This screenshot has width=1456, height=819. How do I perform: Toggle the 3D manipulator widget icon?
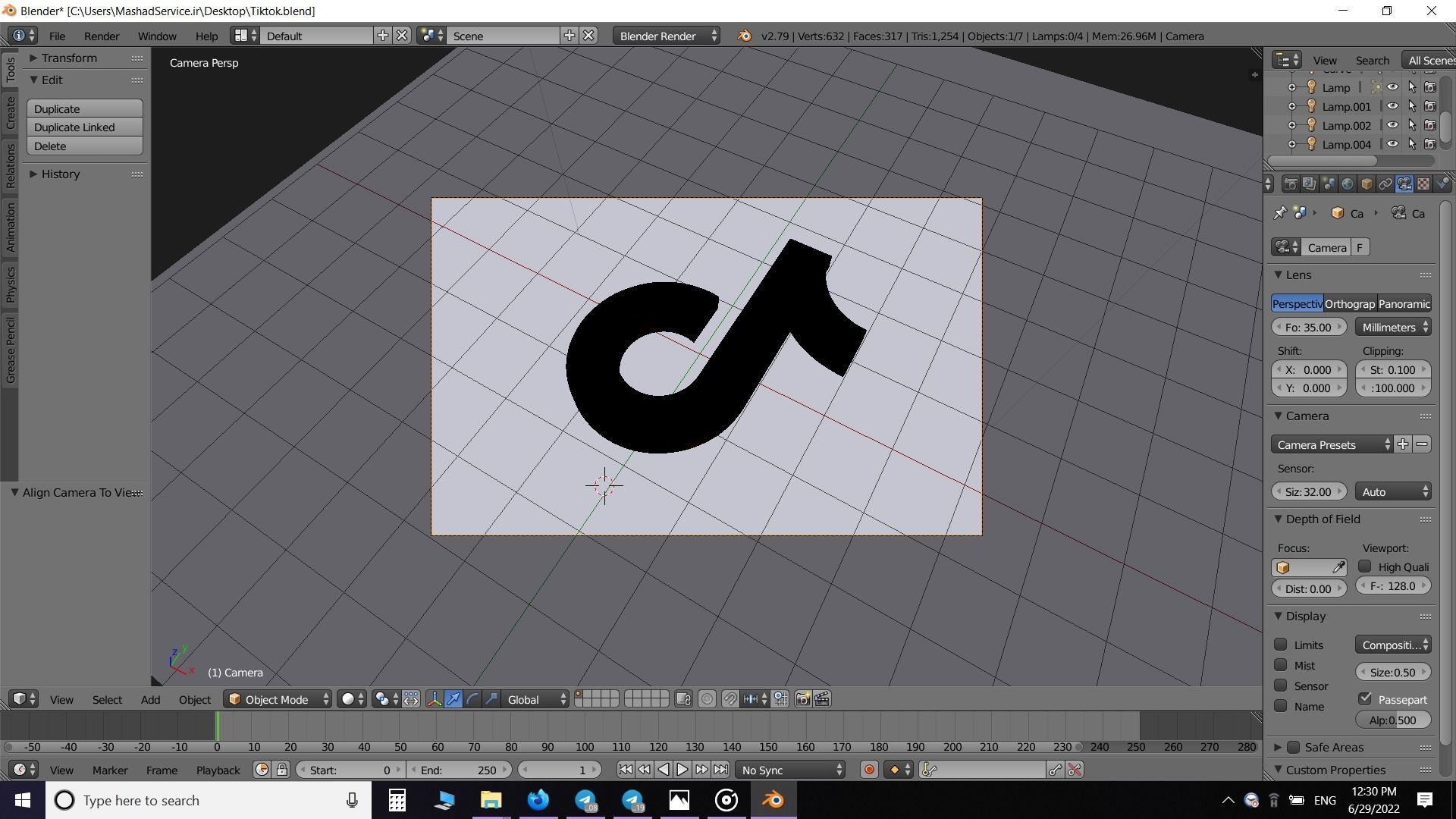pyautogui.click(x=435, y=699)
